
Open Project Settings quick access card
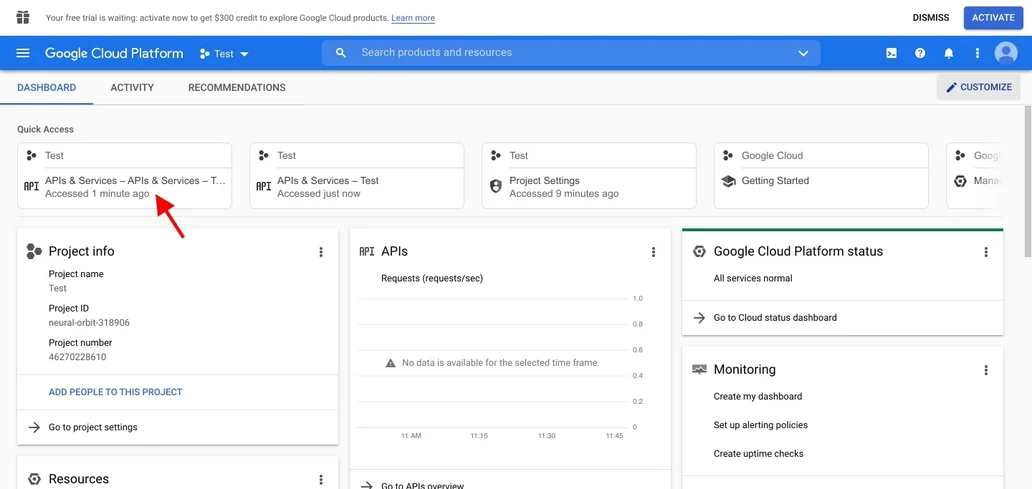click(x=589, y=176)
